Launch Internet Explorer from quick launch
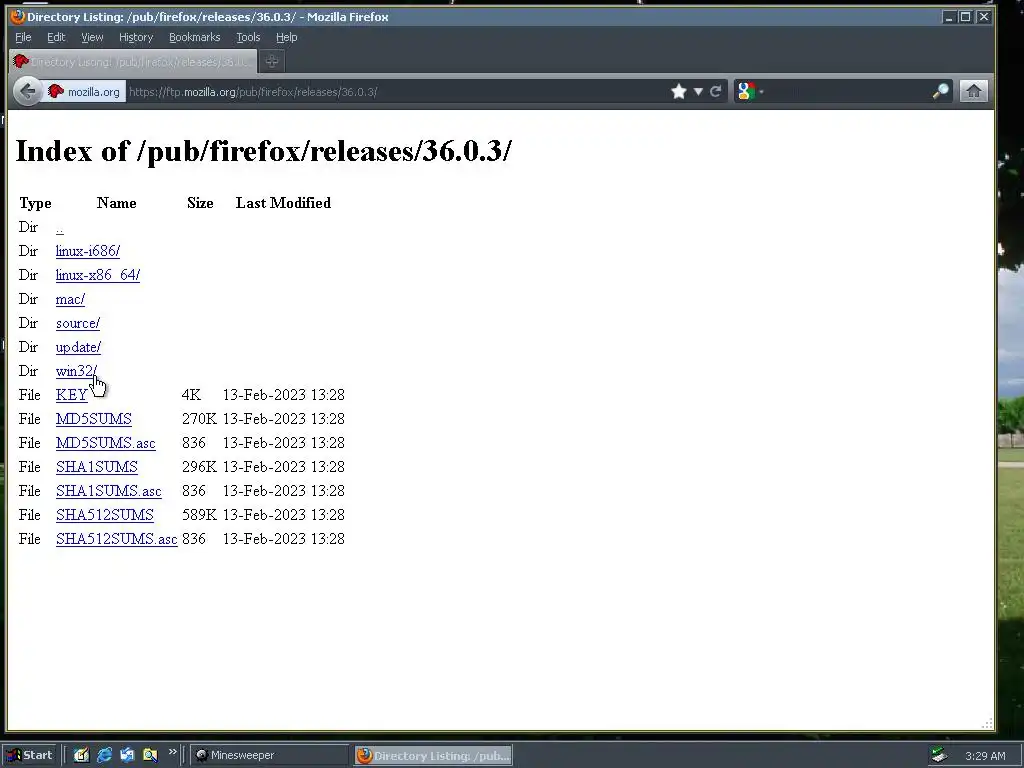The height and width of the screenshot is (768, 1024). click(104, 755)
